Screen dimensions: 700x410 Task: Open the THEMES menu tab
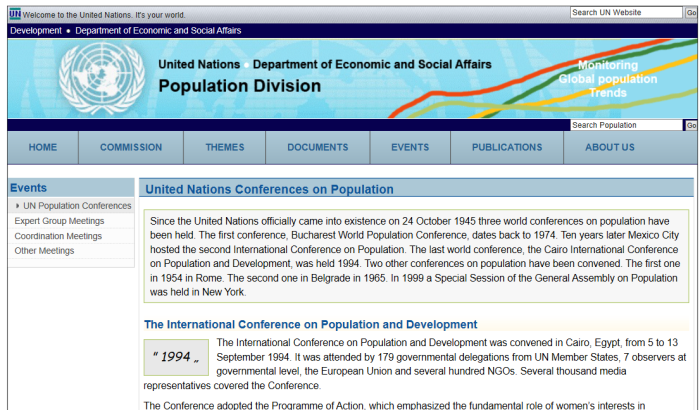click(225, 147)
